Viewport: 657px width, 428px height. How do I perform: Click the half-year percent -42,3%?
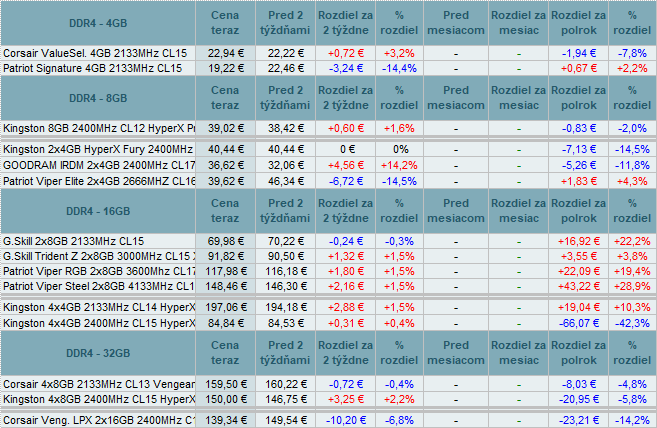pyautogui.click(x=632, y=323)
